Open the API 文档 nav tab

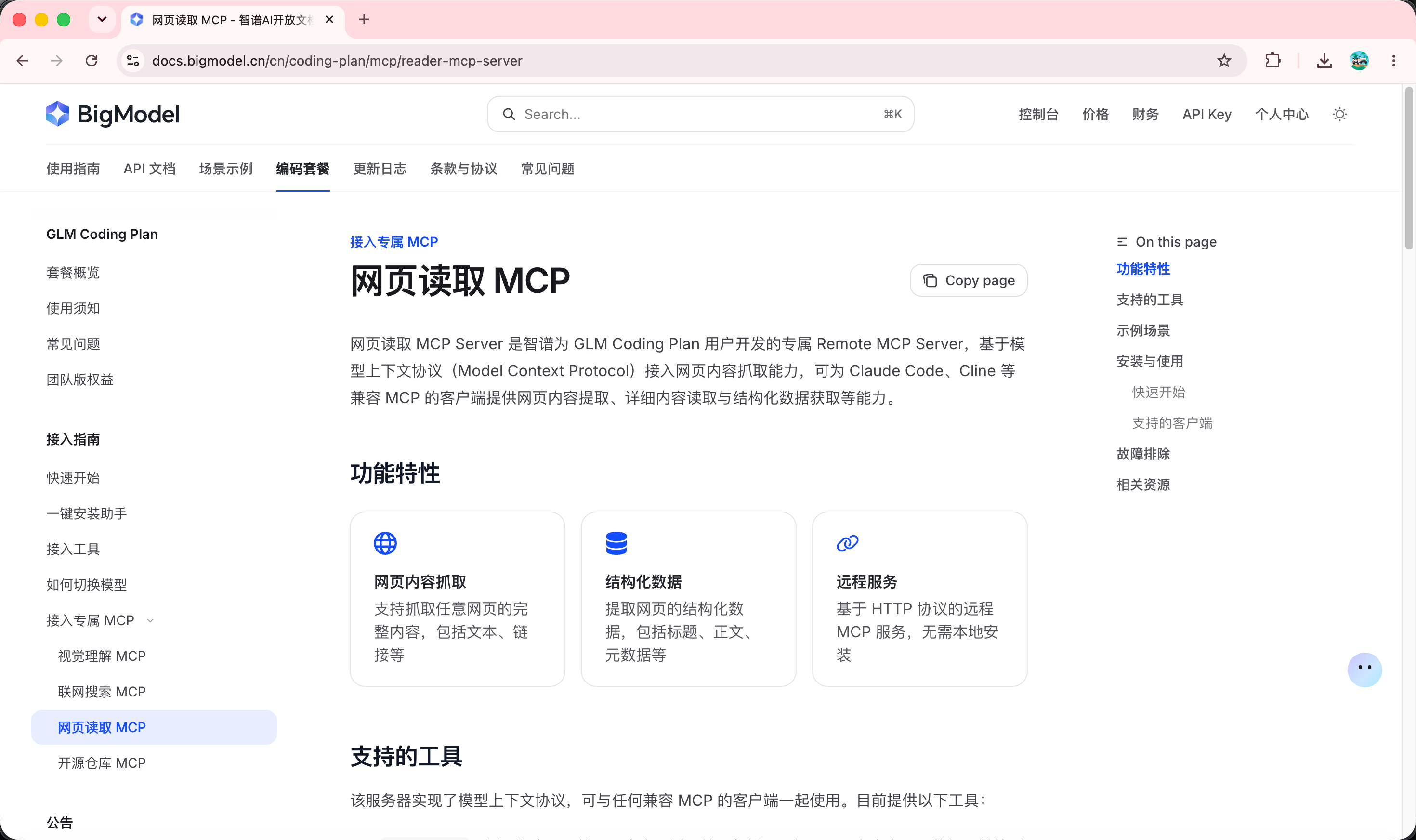[149, 169]
